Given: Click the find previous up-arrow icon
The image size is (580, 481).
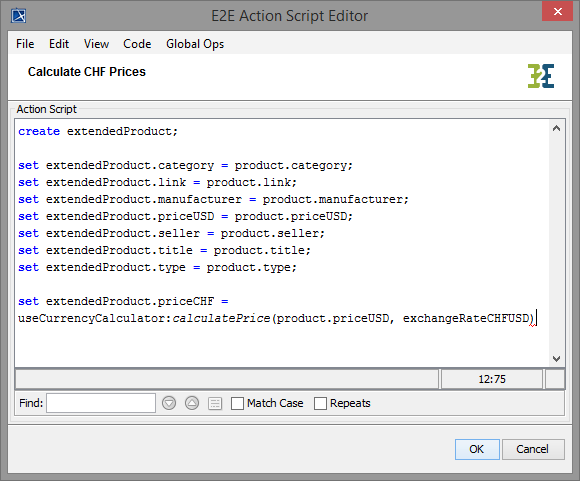Looking at the screenshot, I should pyautogui.click(x=192, y=403).
